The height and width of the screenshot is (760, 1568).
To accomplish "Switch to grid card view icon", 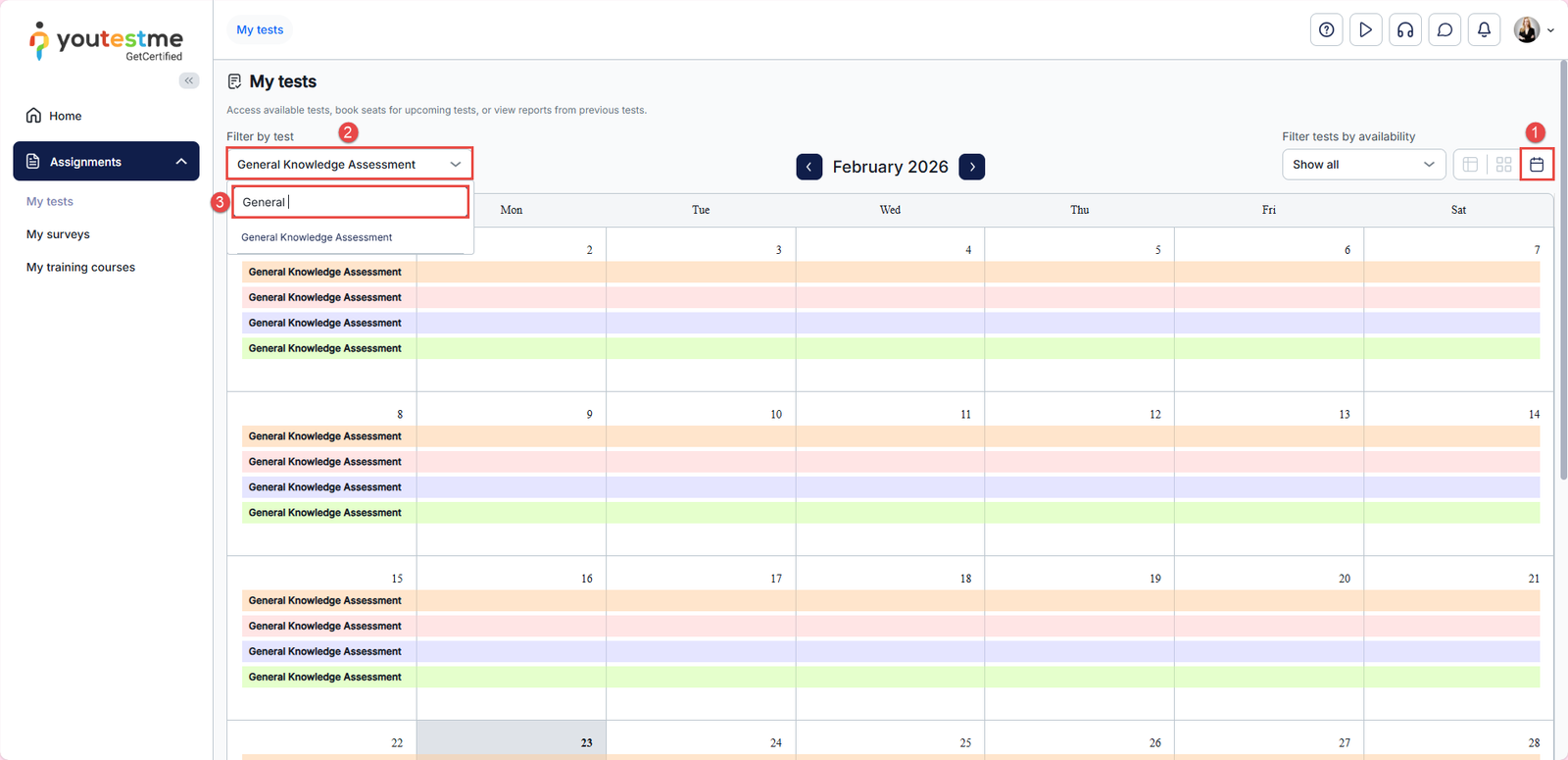I will coord(1503,165).
